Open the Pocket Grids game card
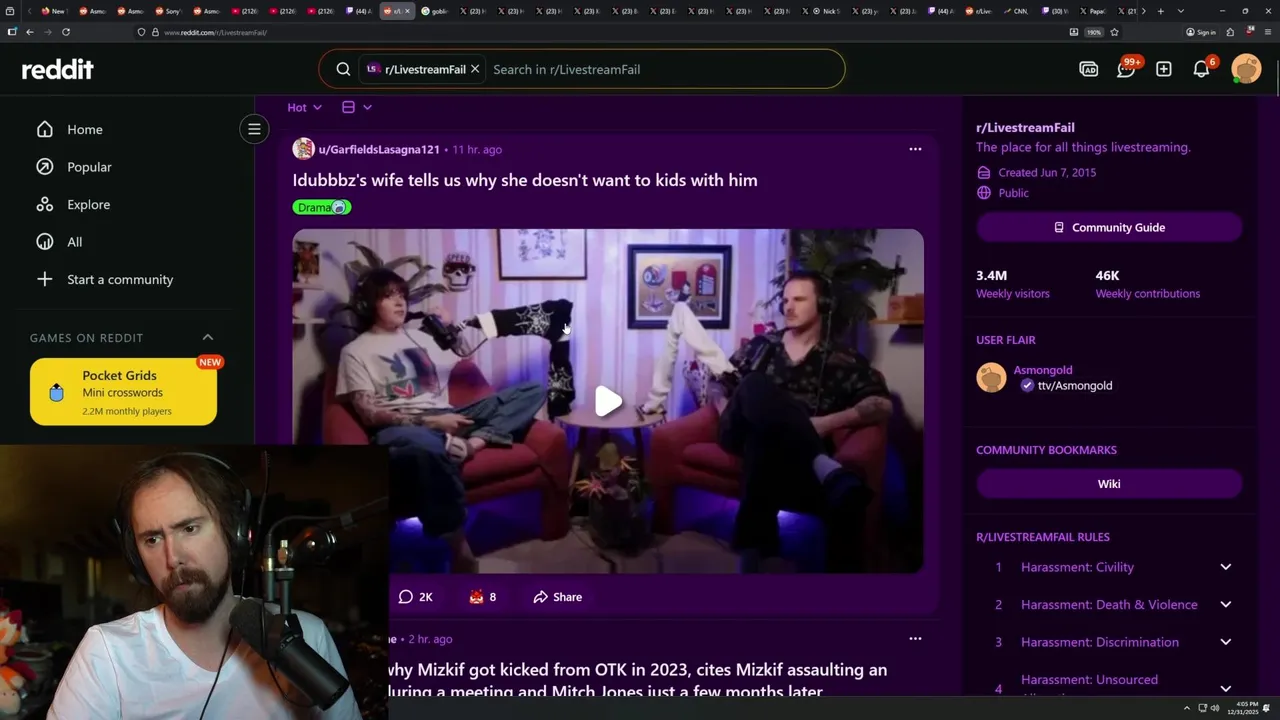Image resolution: width=1280 pixels, height=720 pixels. pyautogui.click(x=123, y=392)
